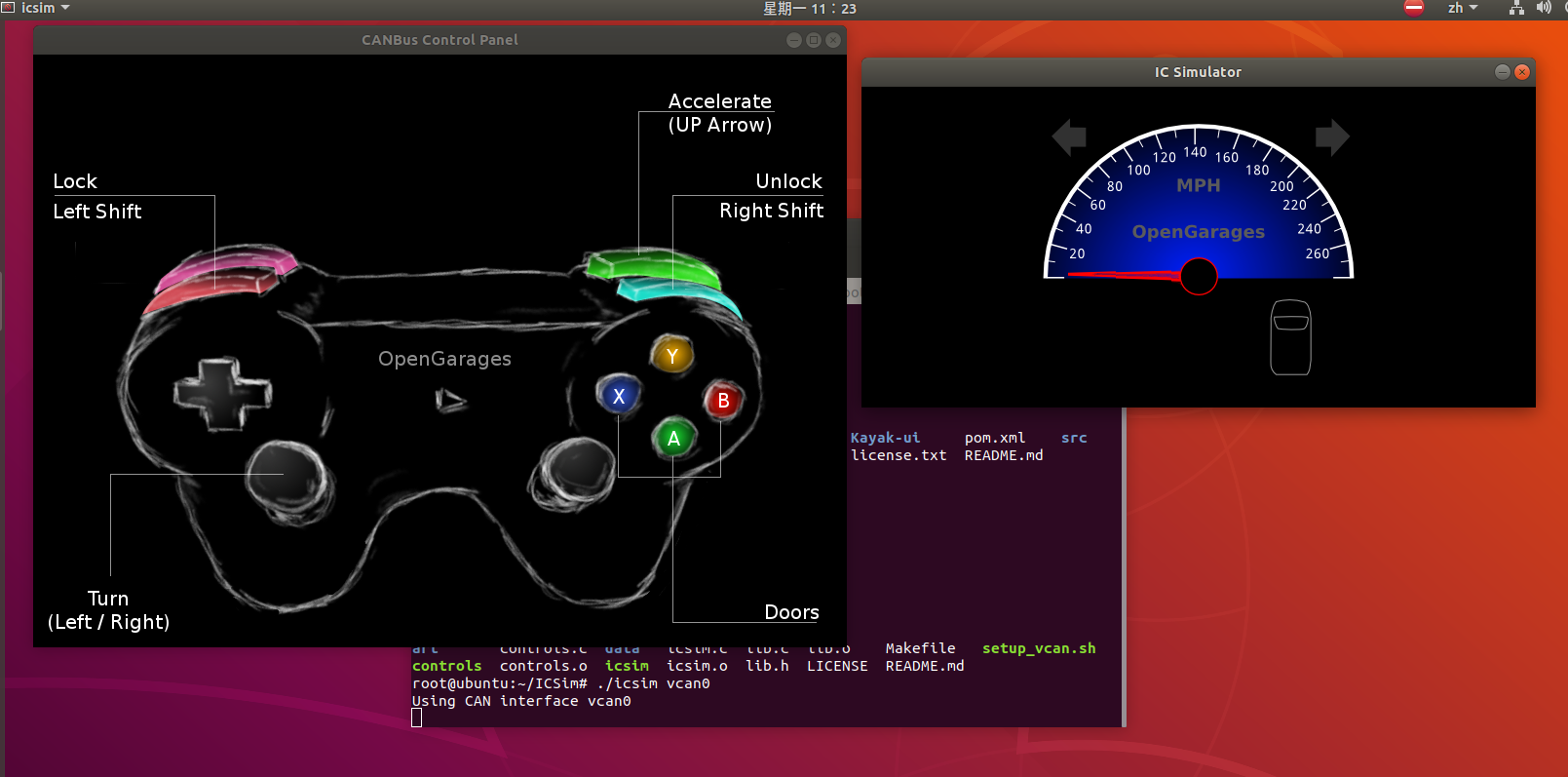Screen dimensions: 1568x777
Task: Click the pink Lock shoulder button
Action: tap(228, 266)
